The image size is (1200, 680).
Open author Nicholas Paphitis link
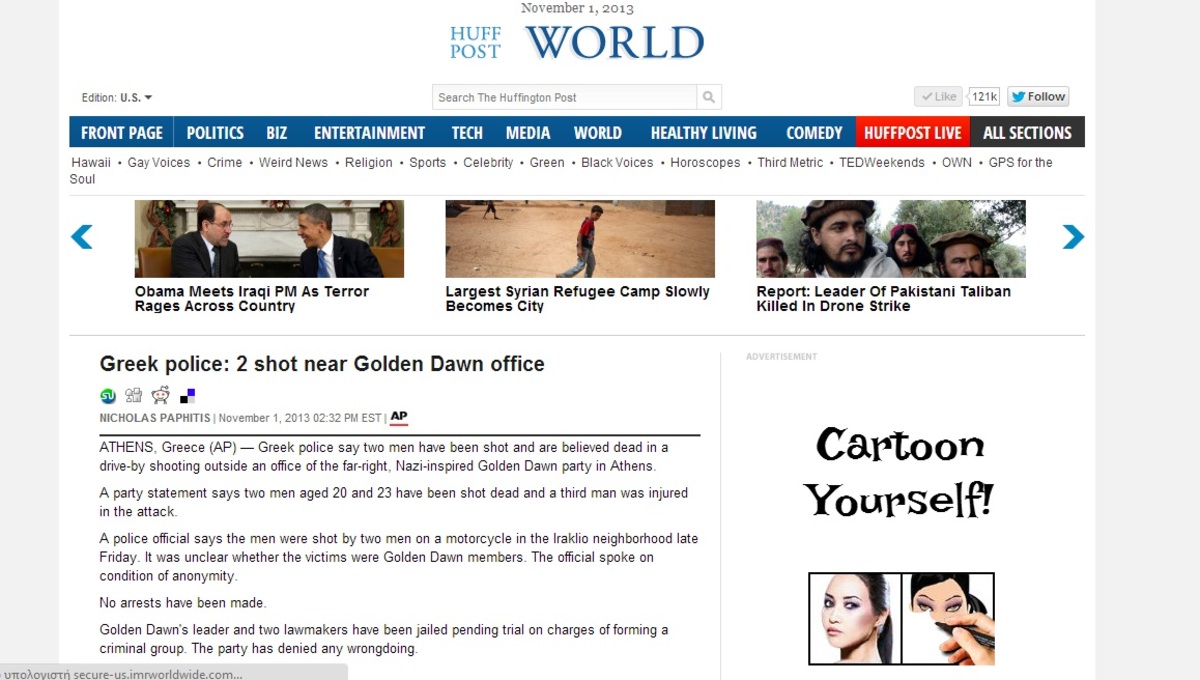[155, 418]
